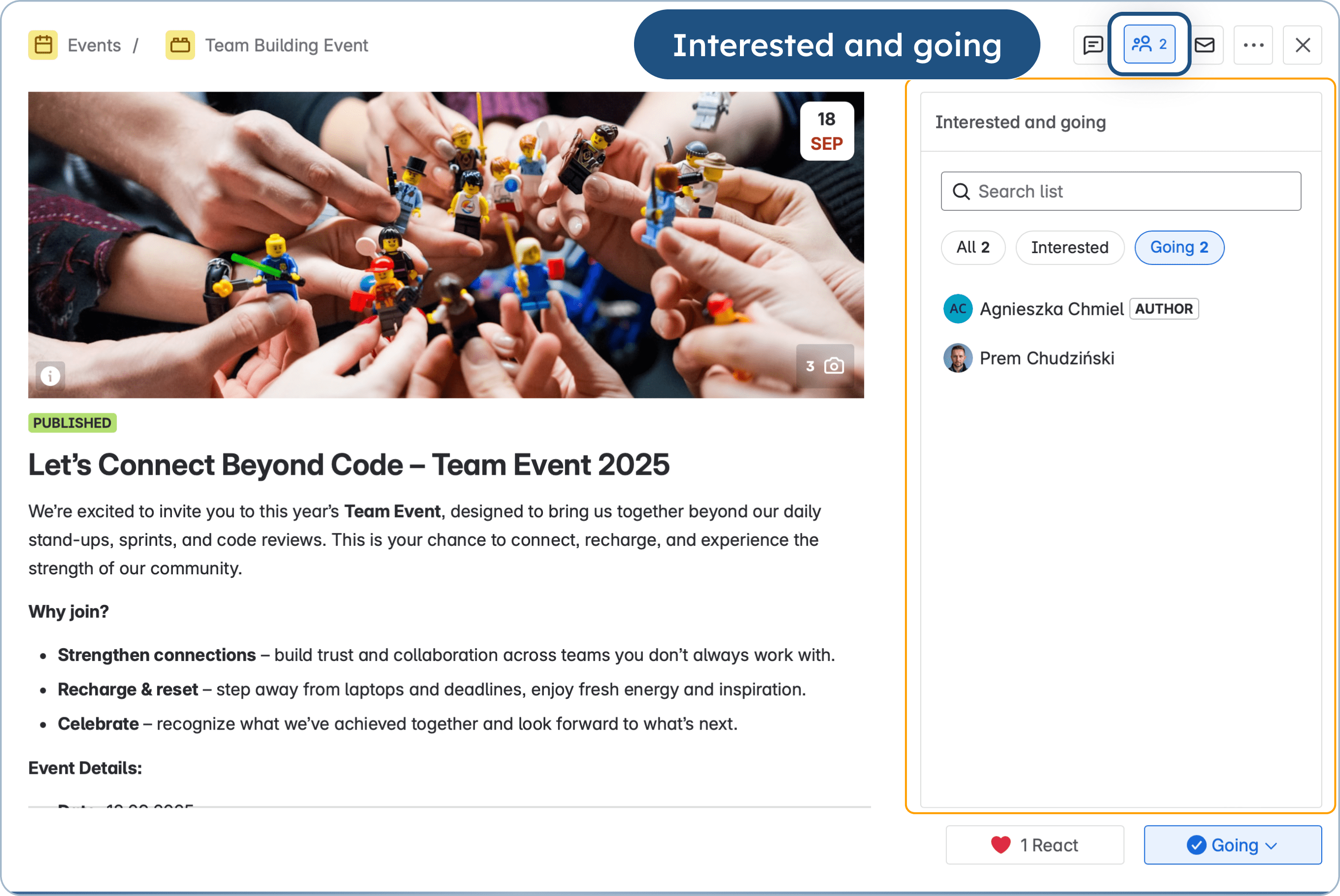Open the Events breadcrumb link

tap(94, 44)
